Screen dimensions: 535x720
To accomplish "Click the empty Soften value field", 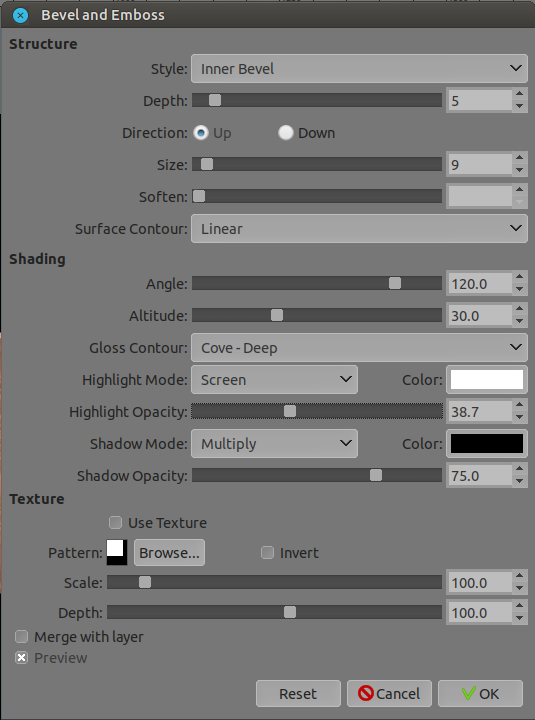I will pyautogui.click(x=480, y=196).
